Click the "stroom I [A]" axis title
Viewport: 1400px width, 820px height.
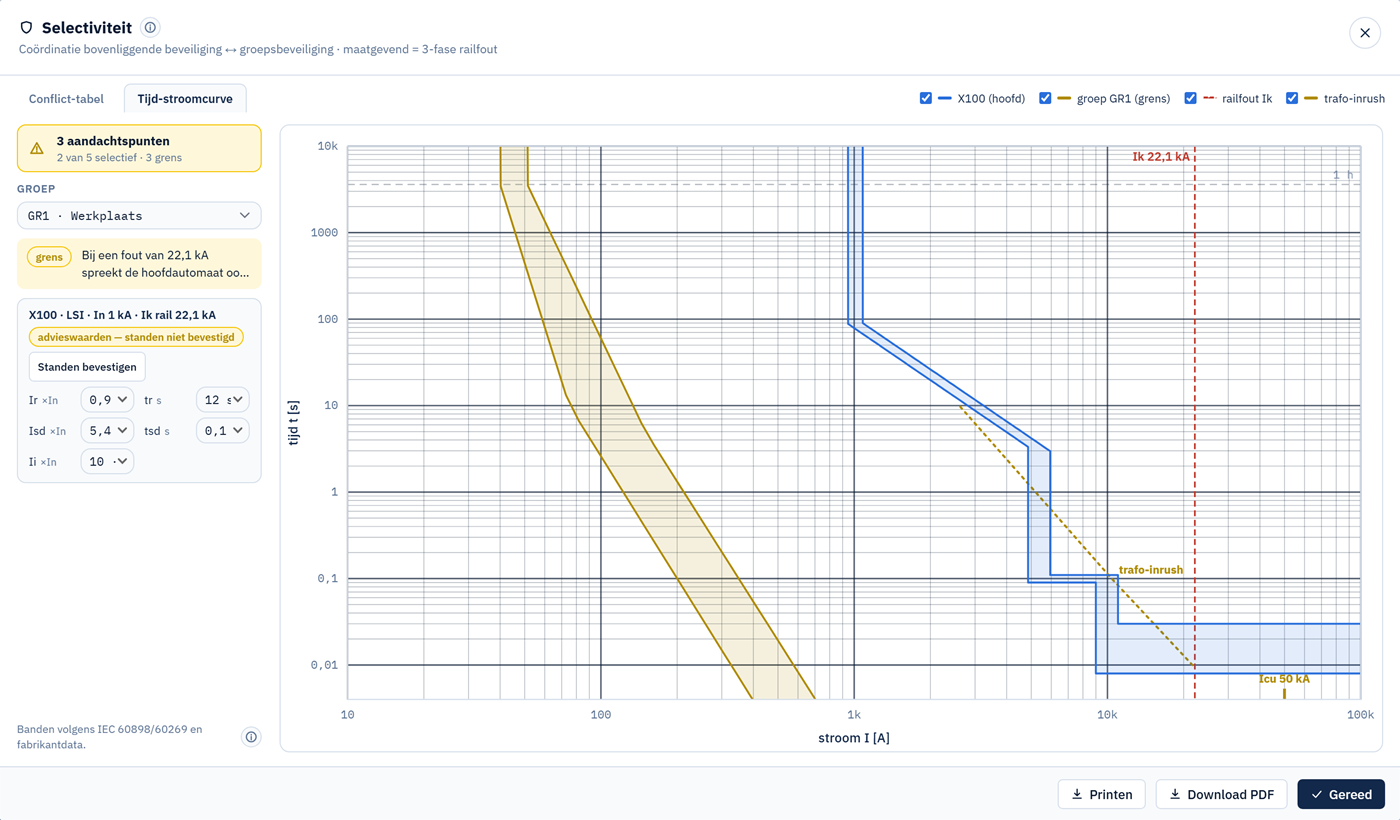(854, 738)
